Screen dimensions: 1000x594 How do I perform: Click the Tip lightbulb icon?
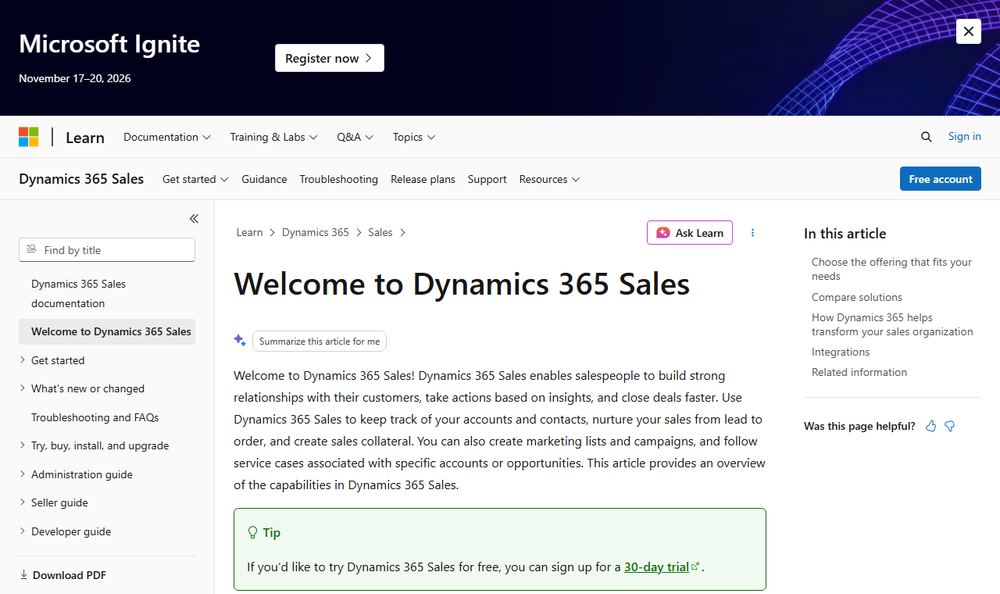point(253,532)
